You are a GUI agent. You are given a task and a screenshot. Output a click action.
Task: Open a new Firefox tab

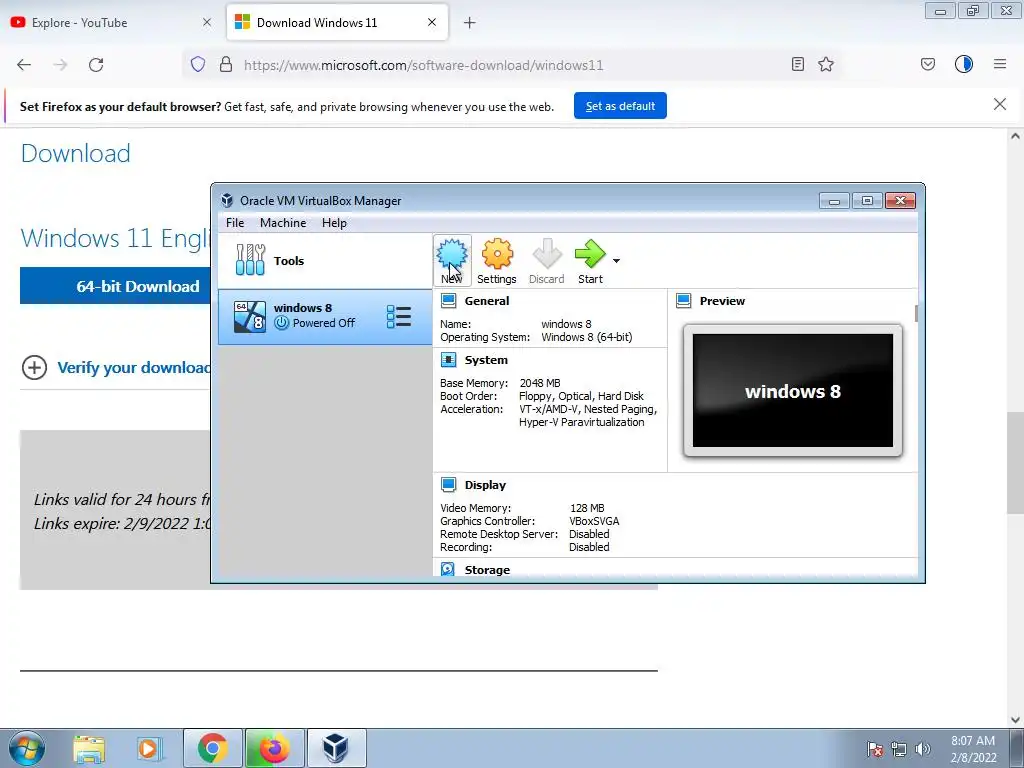pyautogui.click(x=470, y=23)
